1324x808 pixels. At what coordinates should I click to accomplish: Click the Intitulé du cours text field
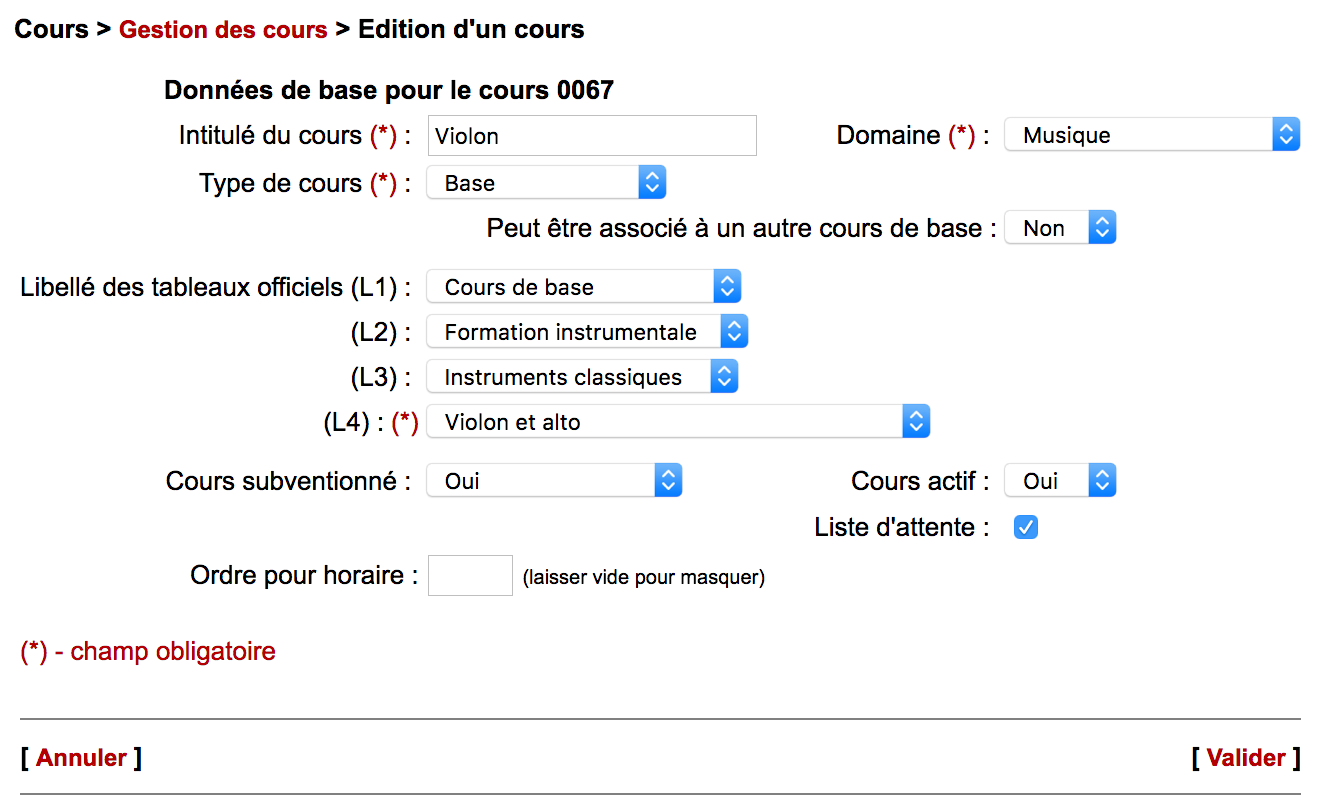pyautogui.click(x=591, y=136)
